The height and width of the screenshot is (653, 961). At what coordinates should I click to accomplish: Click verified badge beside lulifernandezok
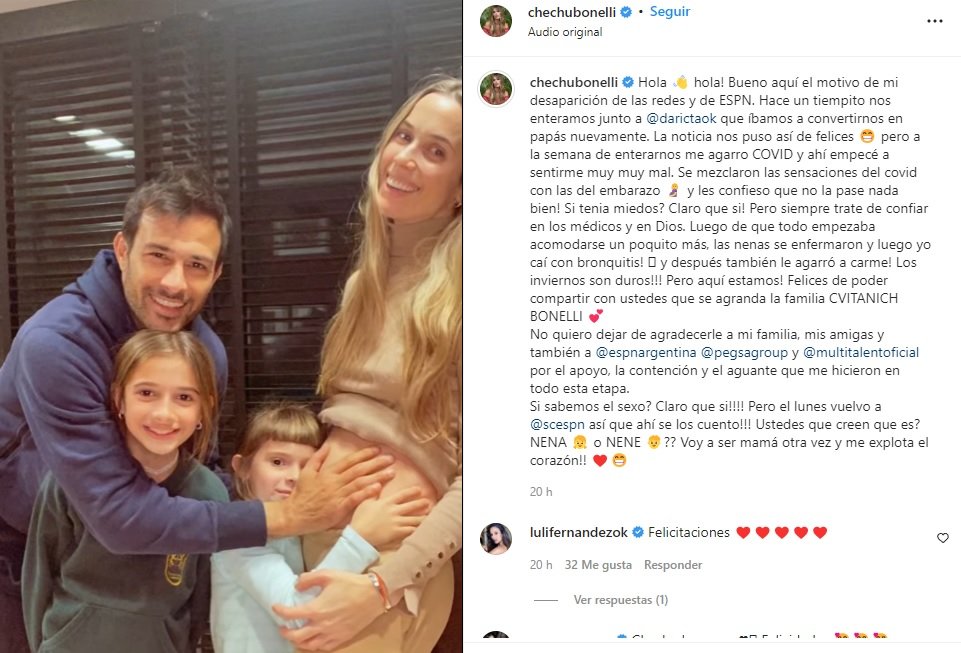[x=638, y=532]
